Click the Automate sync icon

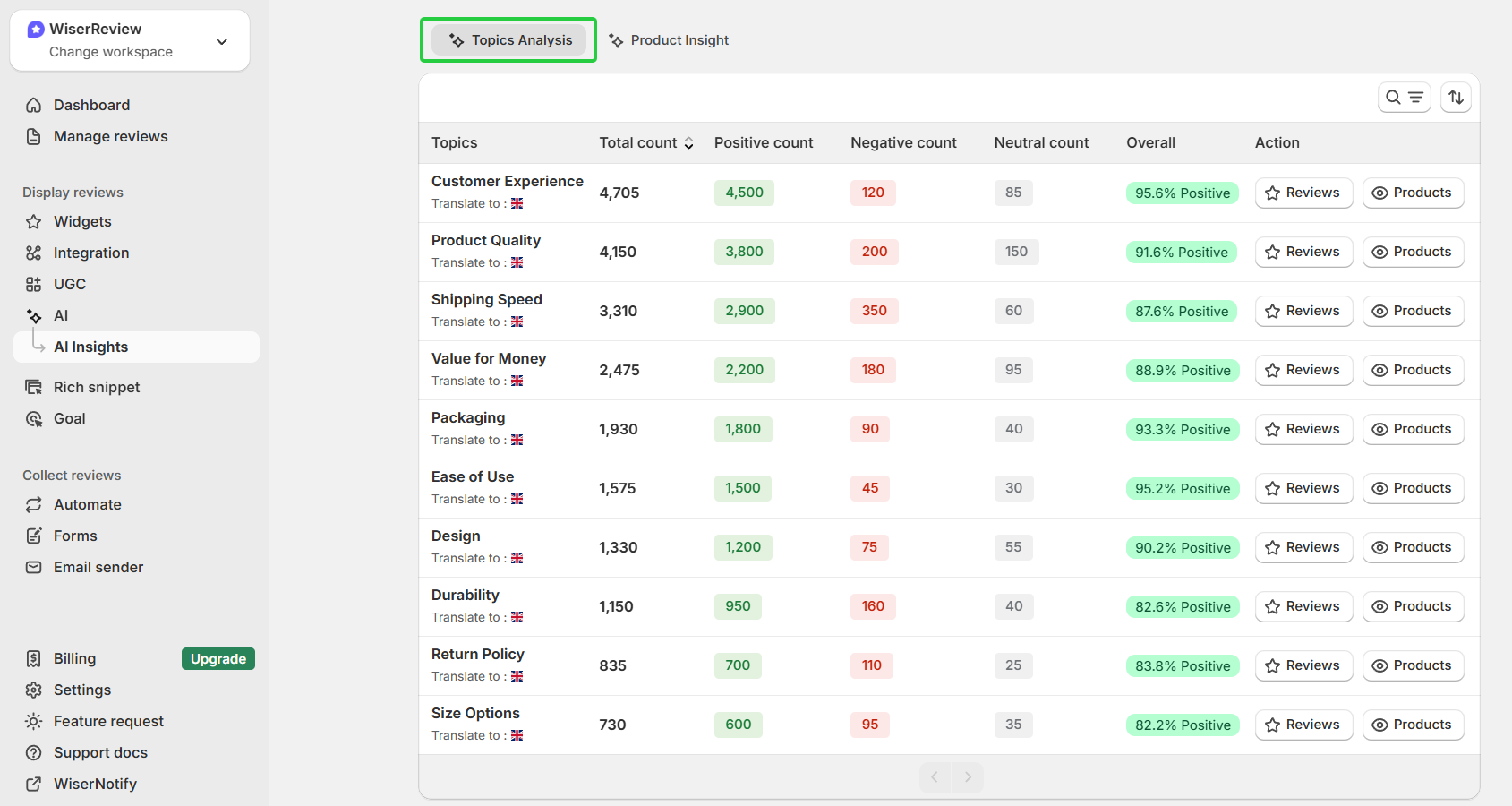[x=33, y=504]
